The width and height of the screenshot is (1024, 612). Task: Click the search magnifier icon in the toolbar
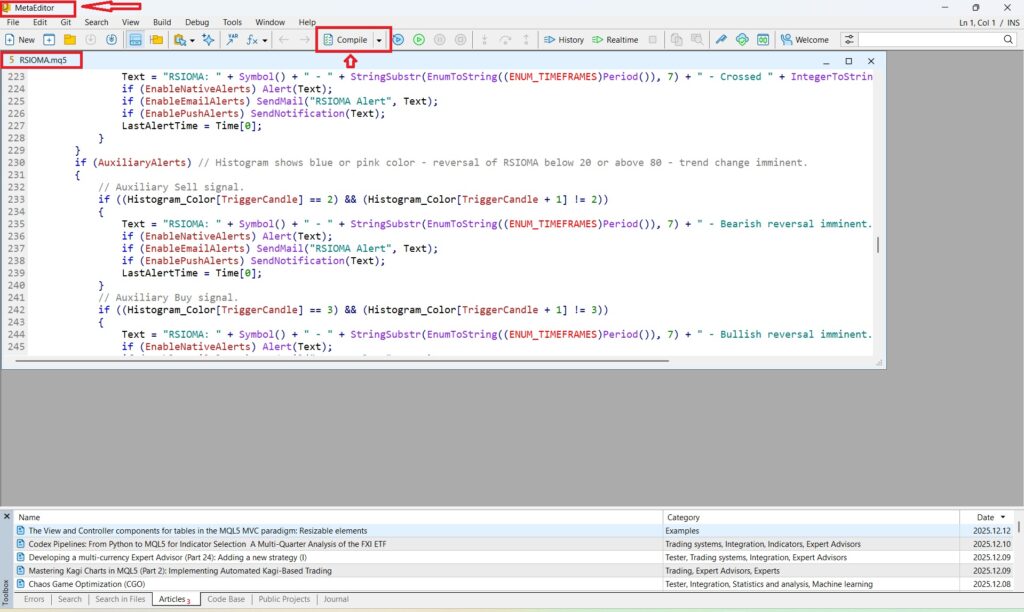(1008, 40)
